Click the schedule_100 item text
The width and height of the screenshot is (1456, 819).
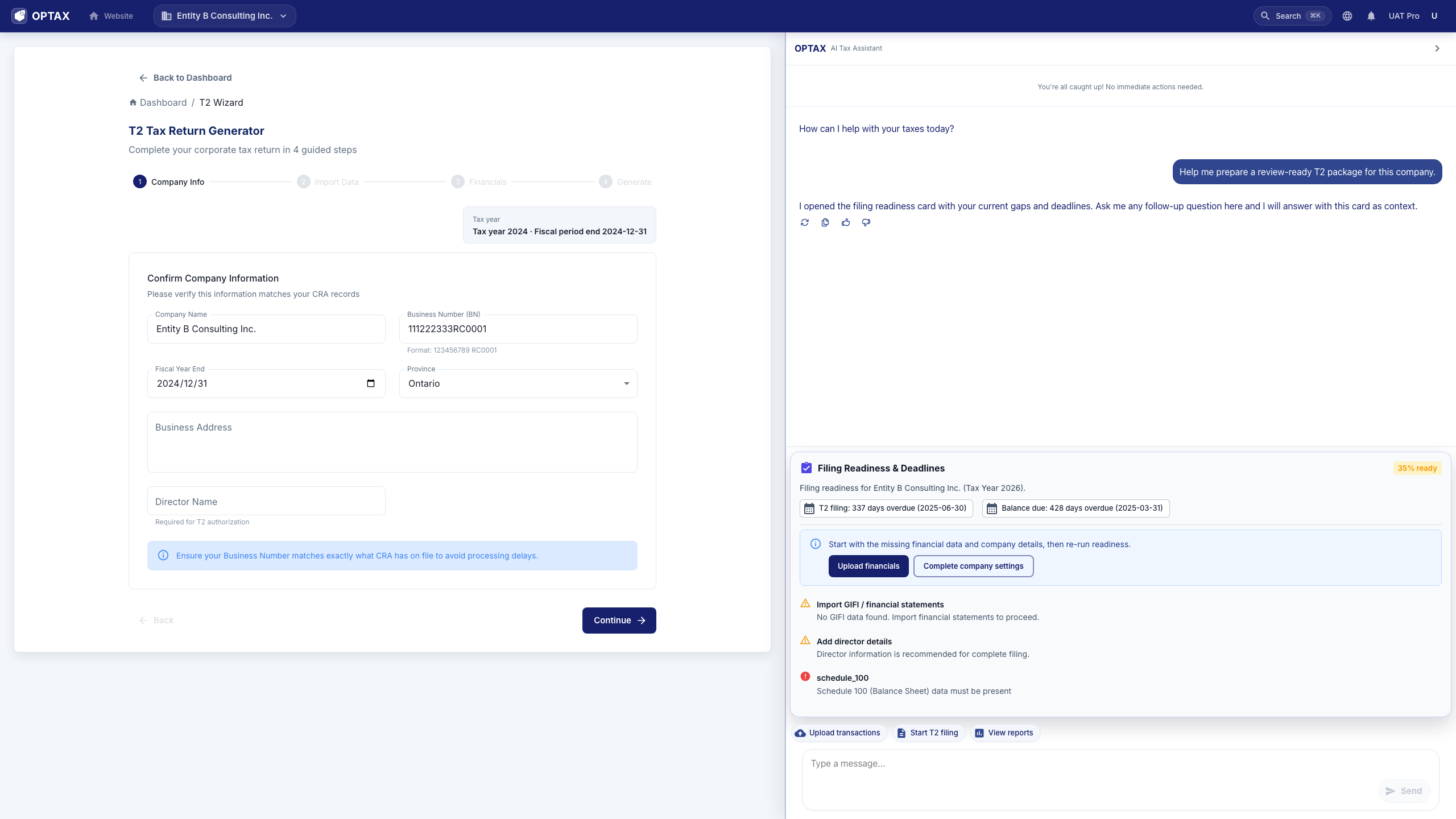[x=842, y=678]
